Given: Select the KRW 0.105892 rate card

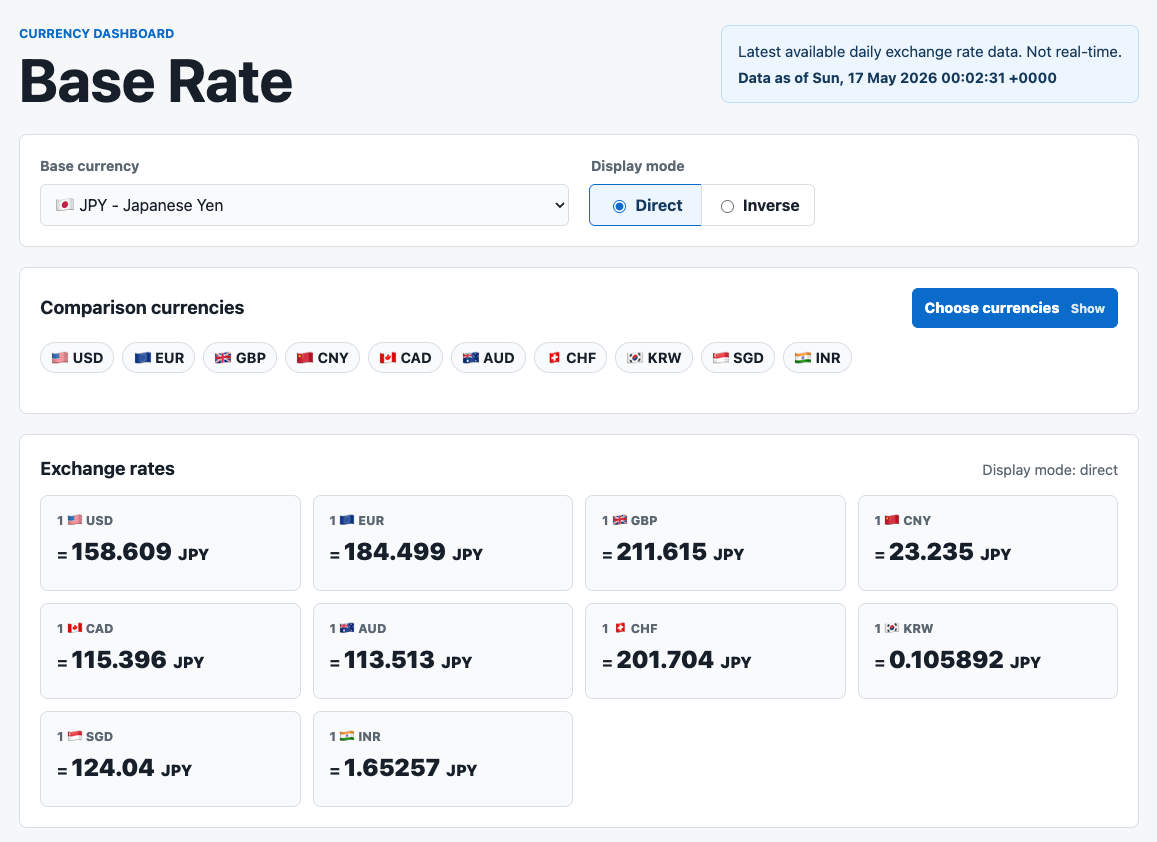Looking at the screenshot, I should pyautogui.click(x=988, y=651).
